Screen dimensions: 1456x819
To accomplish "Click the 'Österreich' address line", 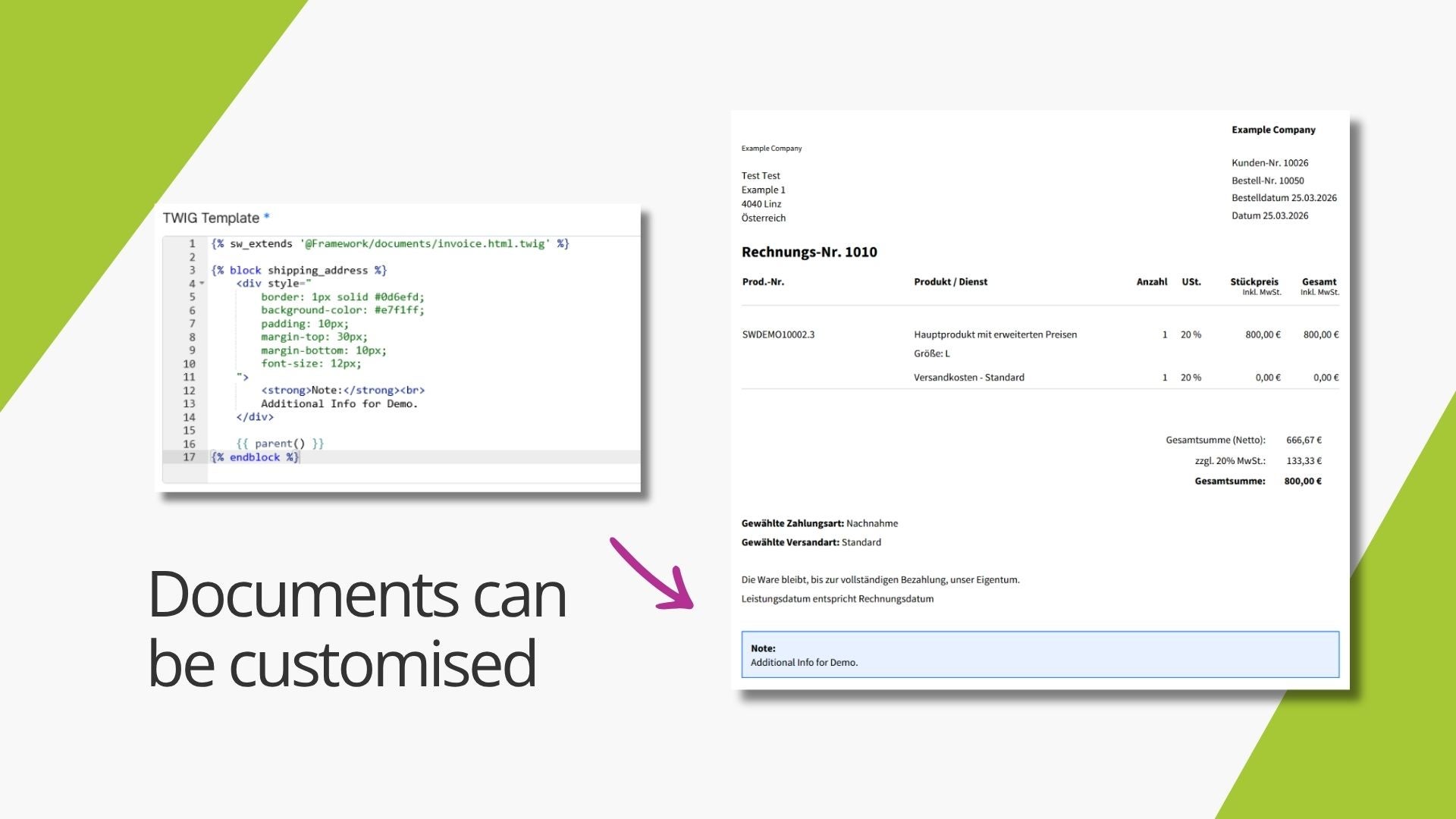I will [764, 218].
